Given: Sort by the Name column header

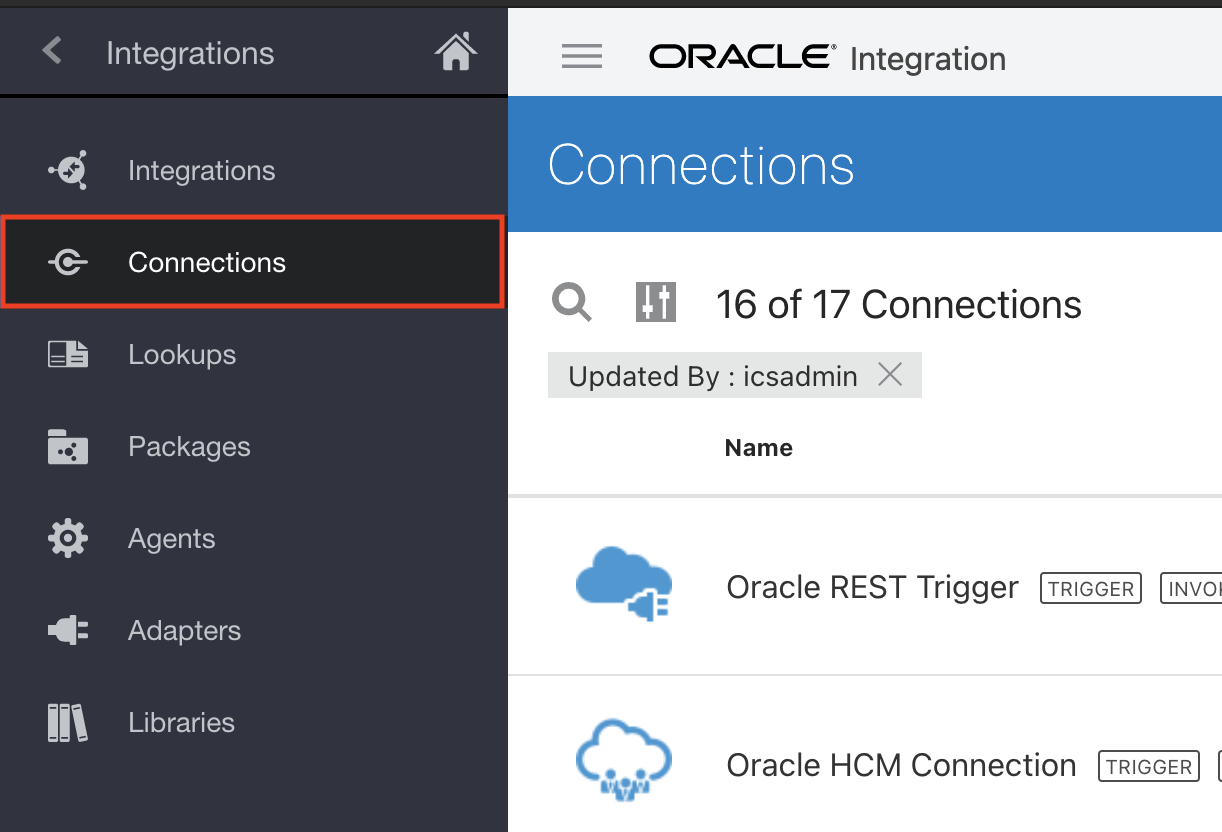Looking at the screenshot, I should [758, 448].
